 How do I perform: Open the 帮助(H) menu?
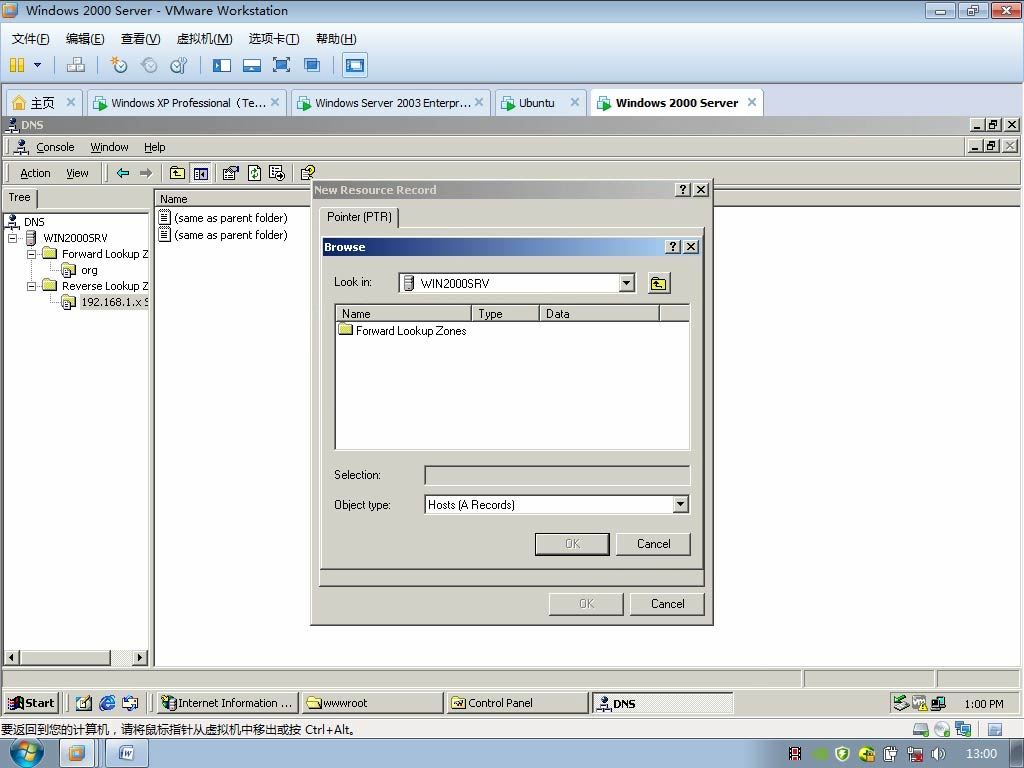tap(336, 39)
